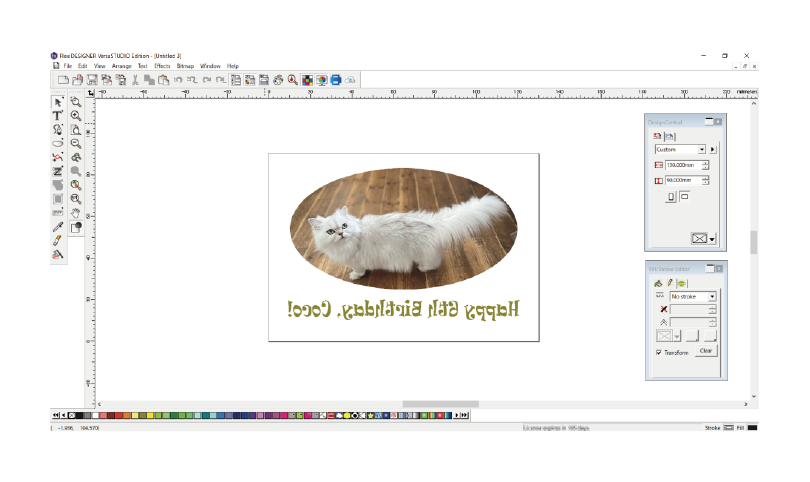Select the arrow Selection tool

(58, 102)
